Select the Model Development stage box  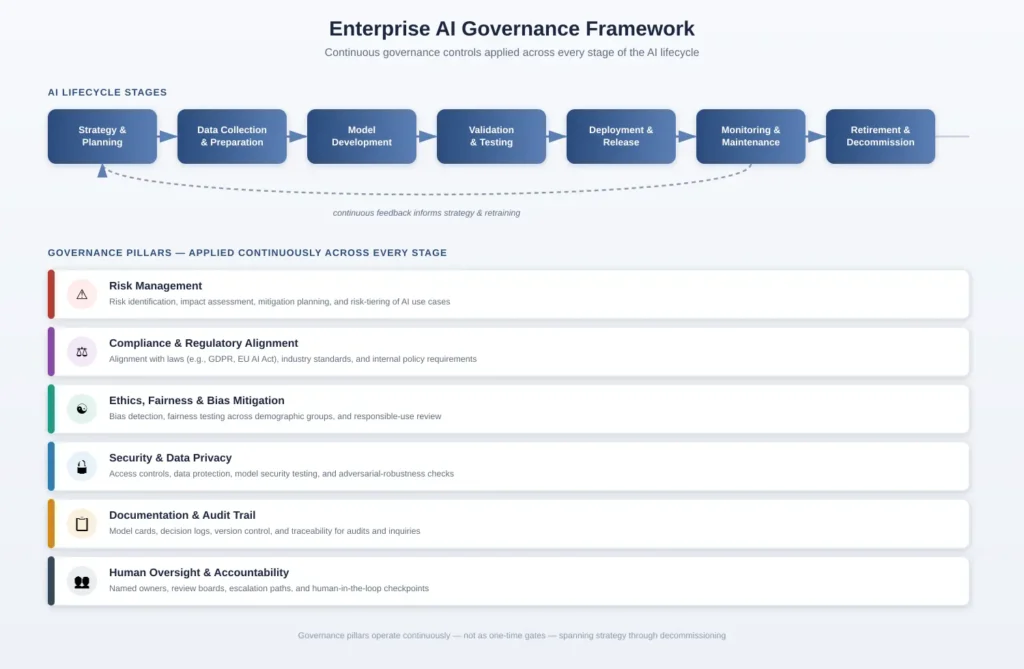coord(362,136)
